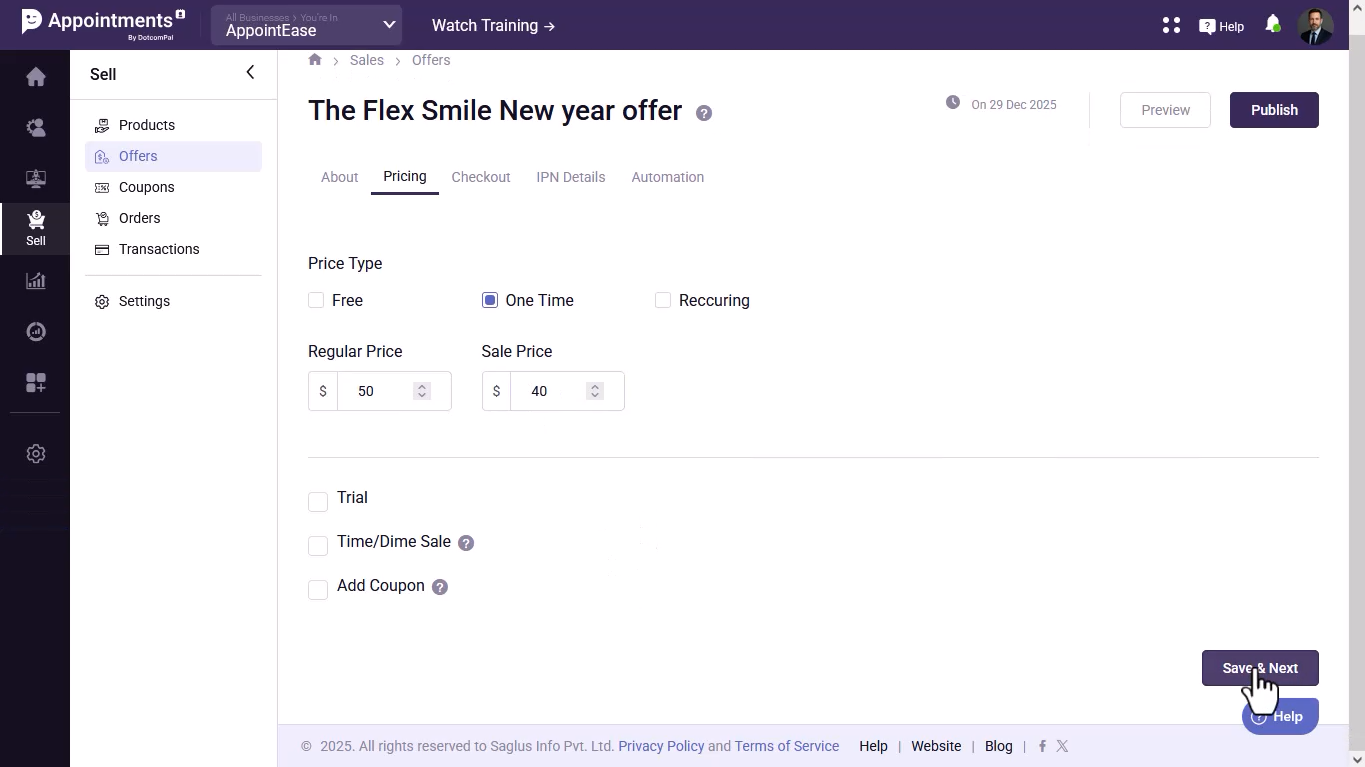Click the apps grid icon in header
Image resolution: width=1365 pixels, height=767 pixels.
tap(1171, 26)
